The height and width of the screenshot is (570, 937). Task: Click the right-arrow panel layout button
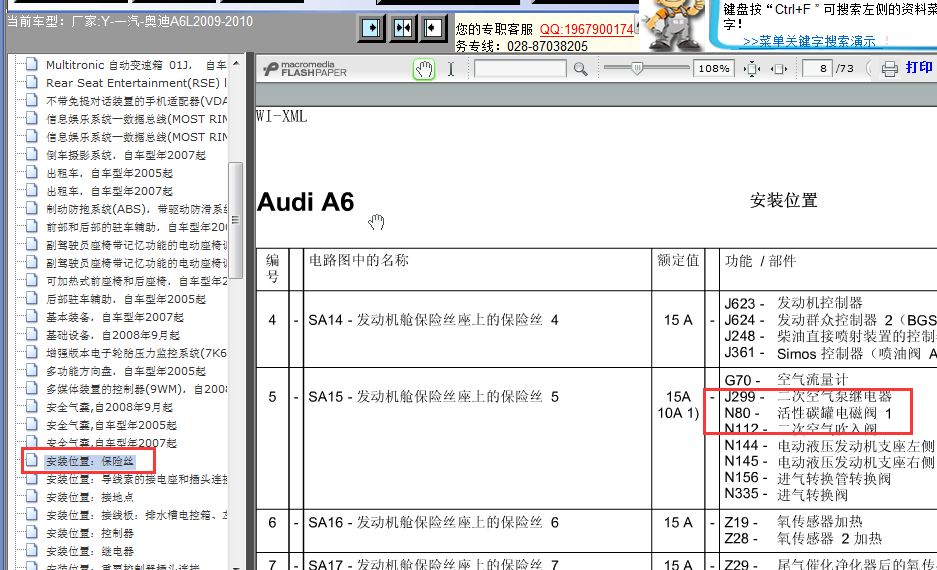(371, 29)
